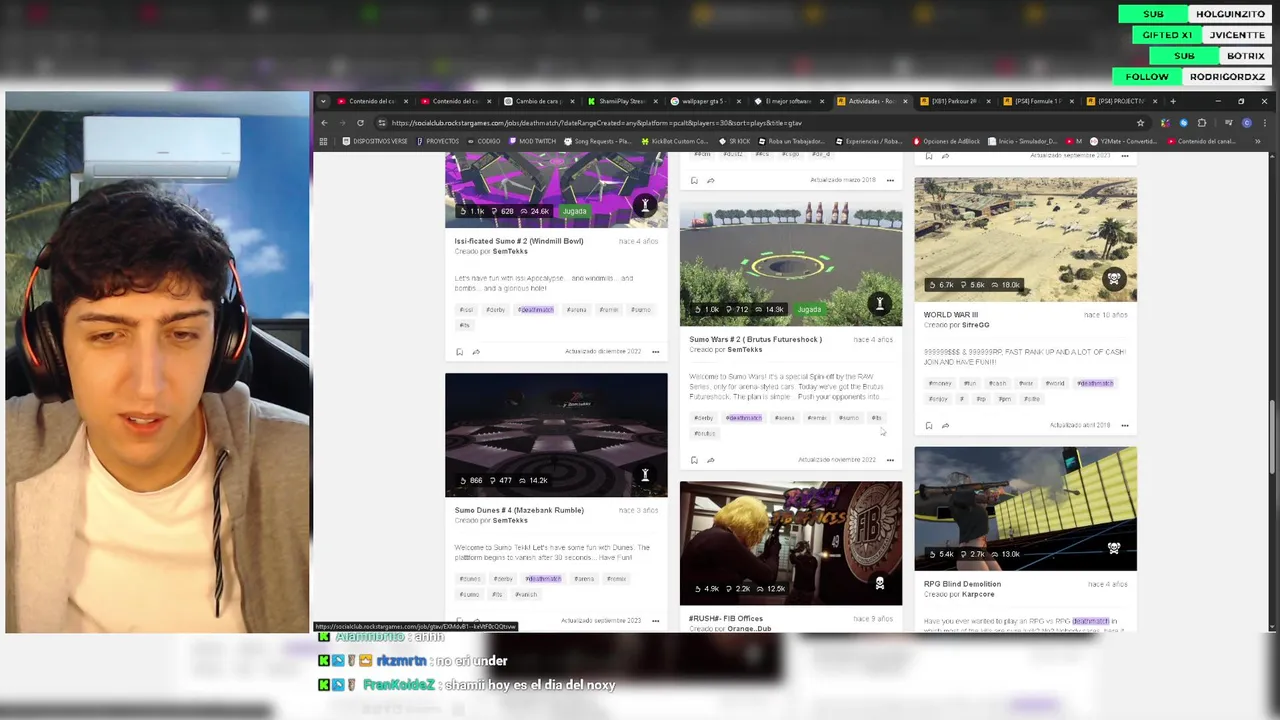Bookmark the WORLD WAR III job
This screenshot has height=720, width=1280.
tap(928, 425)
